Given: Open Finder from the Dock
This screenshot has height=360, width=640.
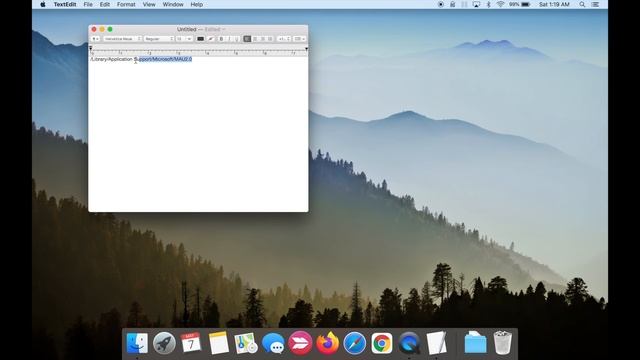Looking at the screenshot, I should (x=137, y=343).
